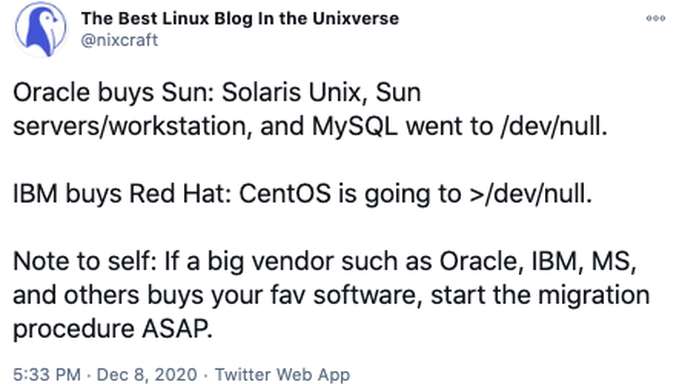Click the word ASAP ending the tweet
The width and height of the screenshot is (682, 384).
tap(177, 329)
